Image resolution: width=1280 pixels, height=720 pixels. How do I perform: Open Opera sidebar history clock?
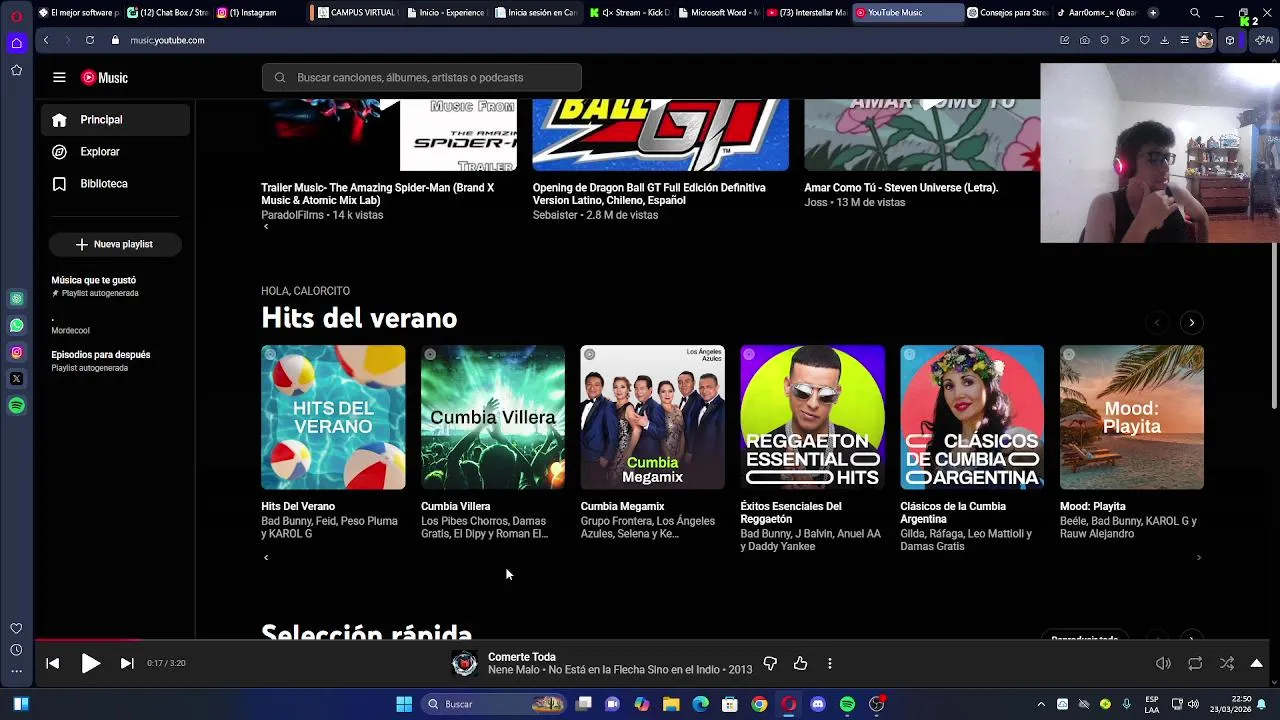click(x=16, y=650)
